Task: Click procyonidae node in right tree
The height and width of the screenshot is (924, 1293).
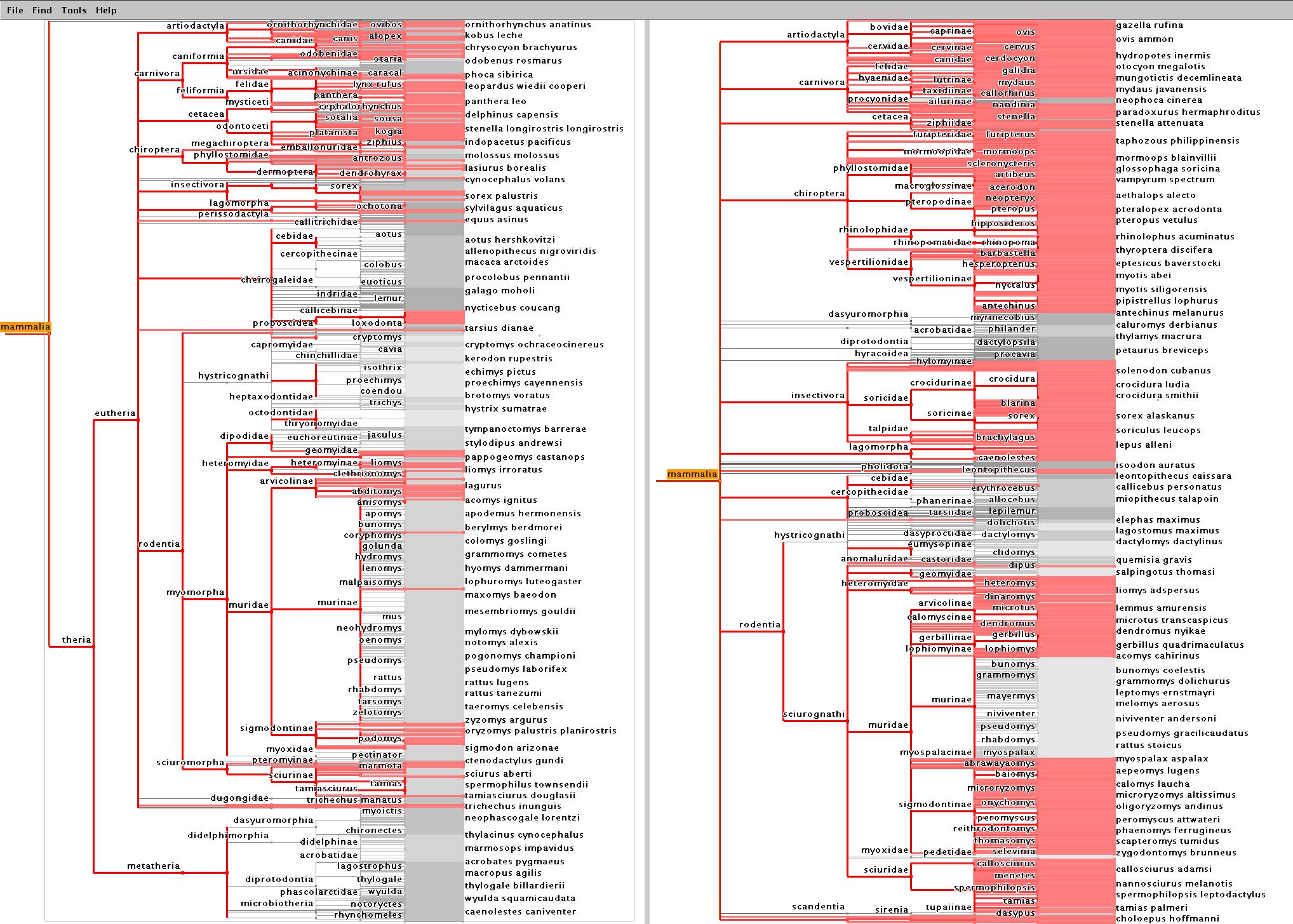Action: coord(878,98)
